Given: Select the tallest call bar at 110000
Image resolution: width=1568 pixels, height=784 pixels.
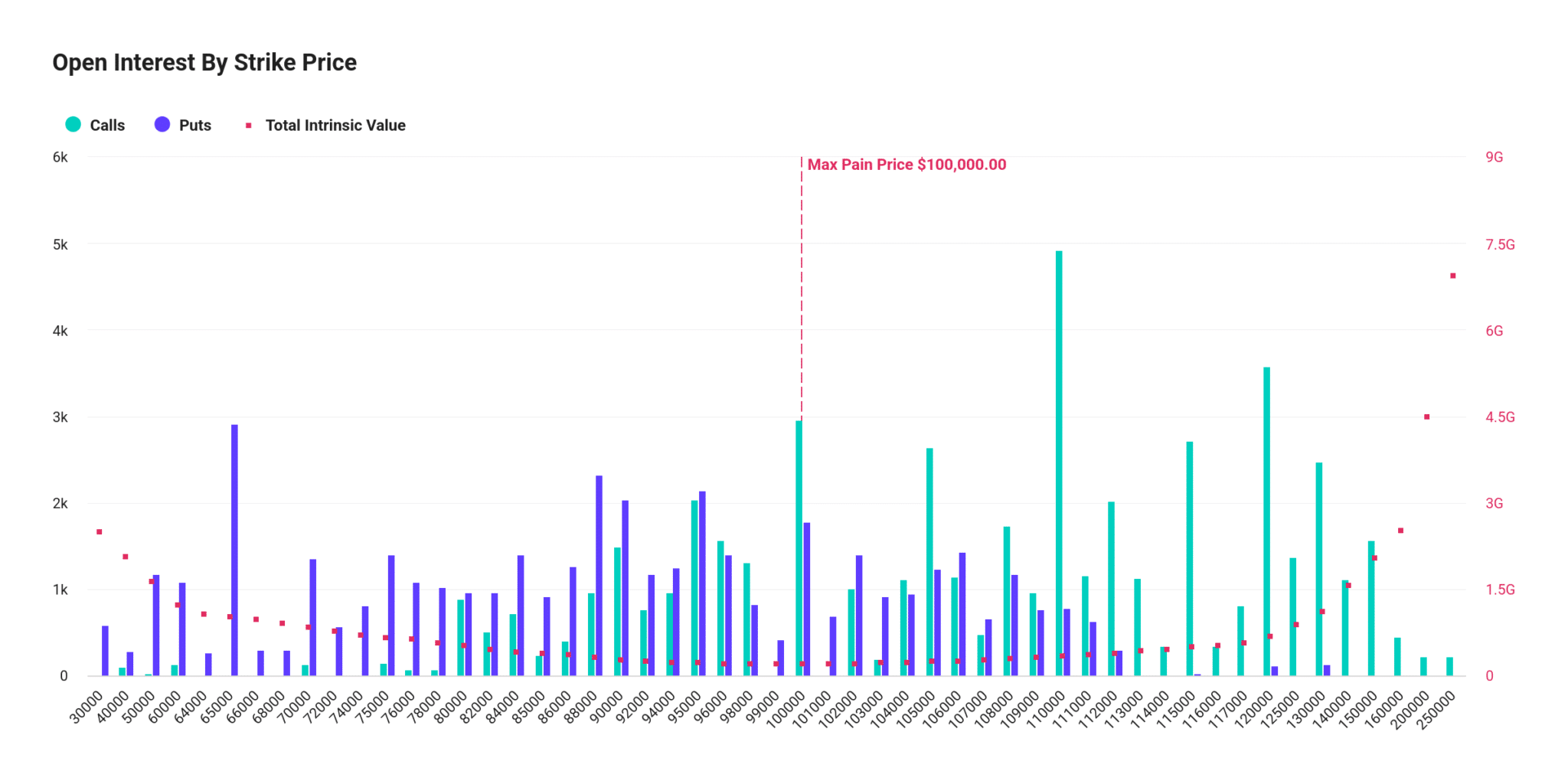Looking at the screenshot, I should tap(1059, 463).
